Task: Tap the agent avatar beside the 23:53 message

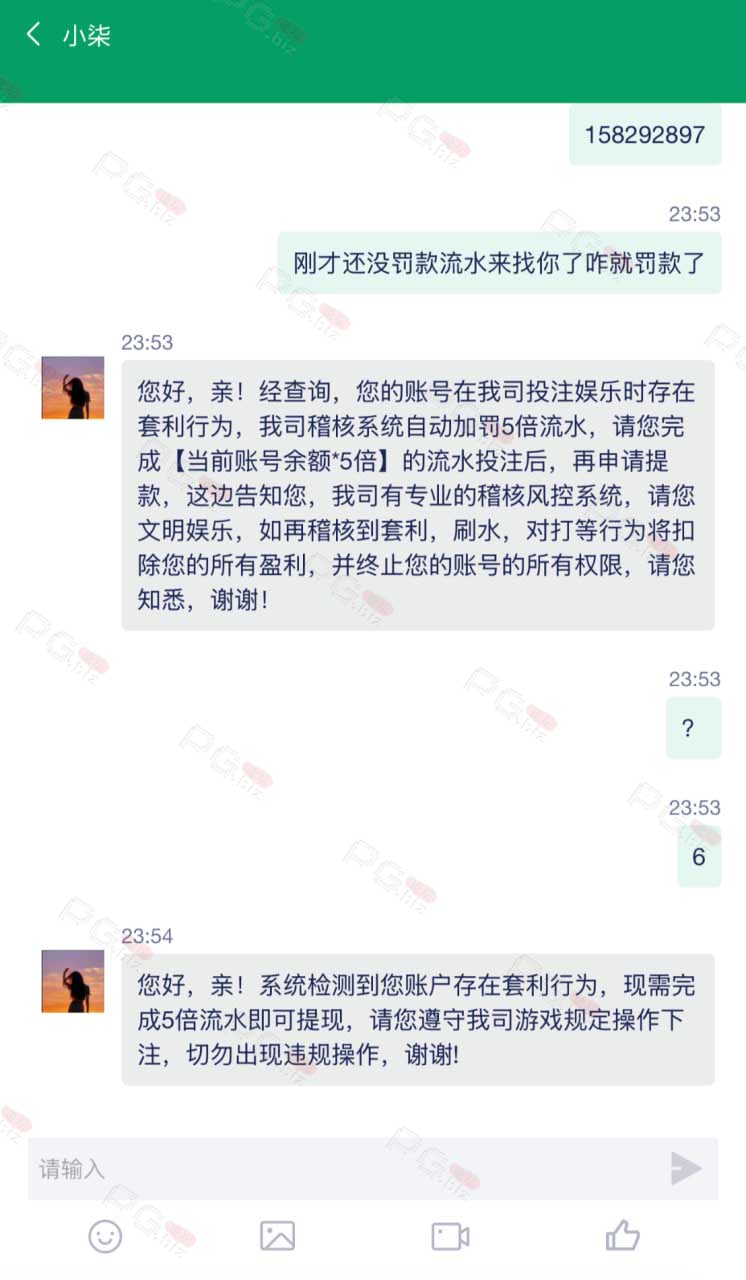Action: (73, 387)
